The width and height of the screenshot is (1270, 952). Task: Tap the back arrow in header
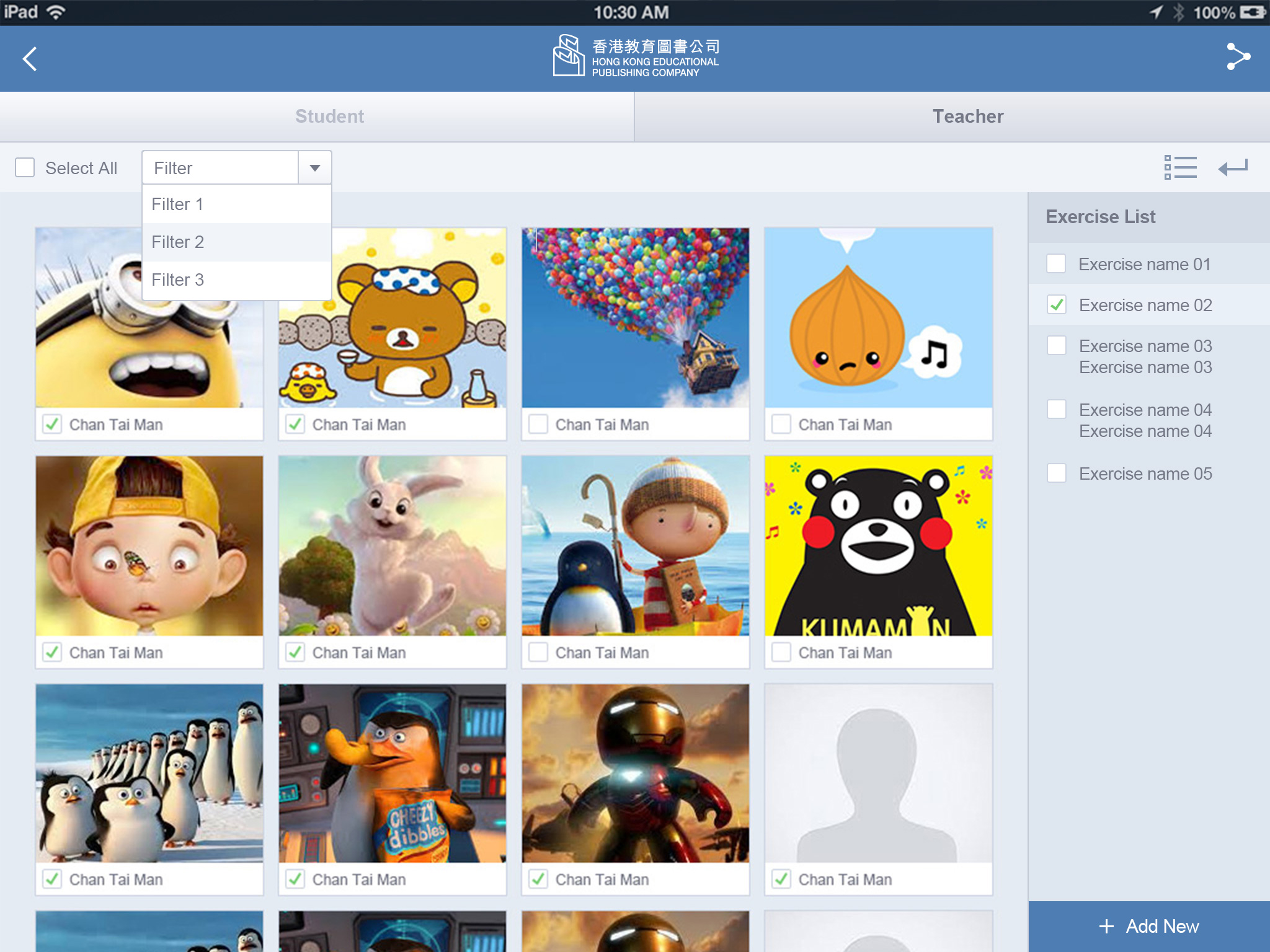click(30, 59)
